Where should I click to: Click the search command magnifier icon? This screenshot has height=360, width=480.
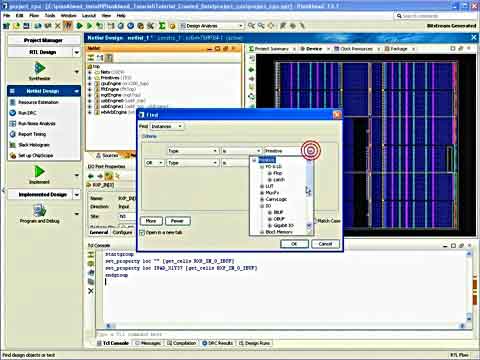(x=399, y=16)
